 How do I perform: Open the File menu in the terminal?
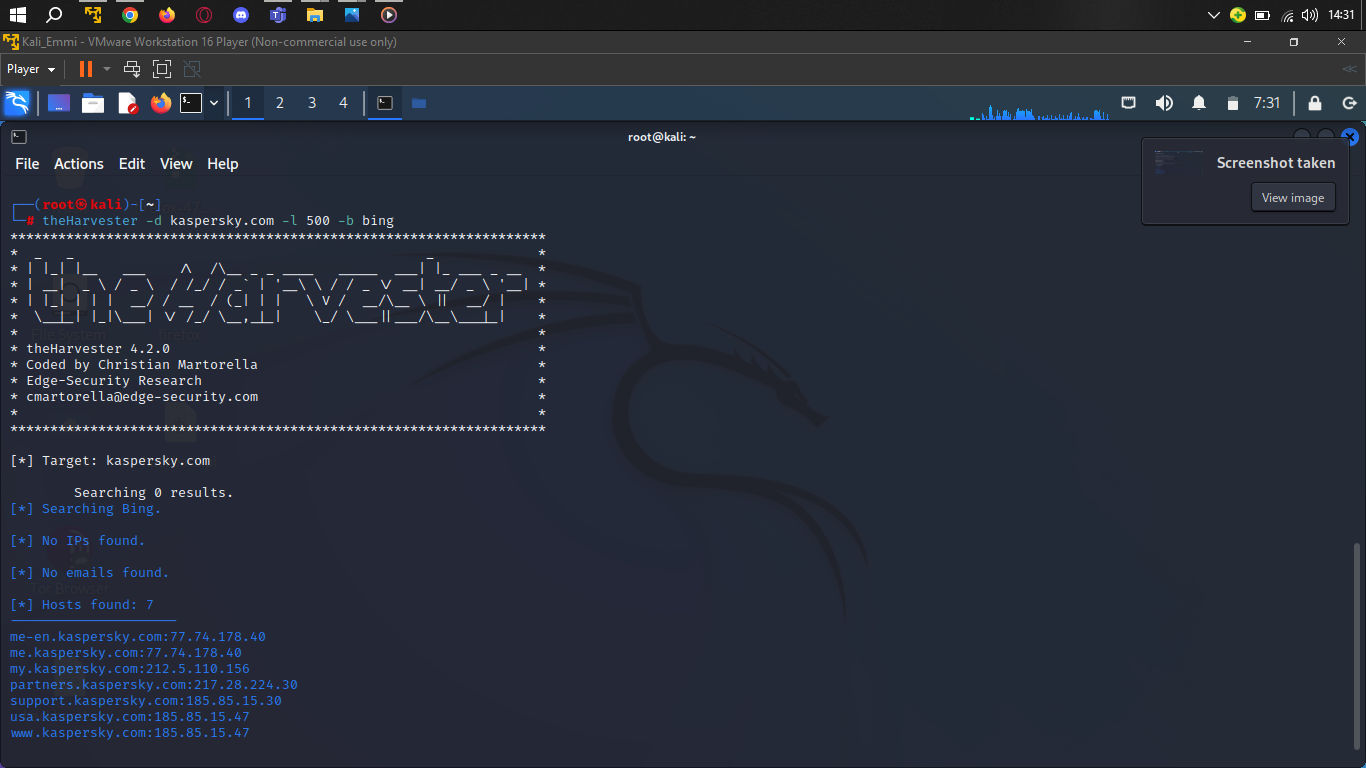tap(27, 164)
